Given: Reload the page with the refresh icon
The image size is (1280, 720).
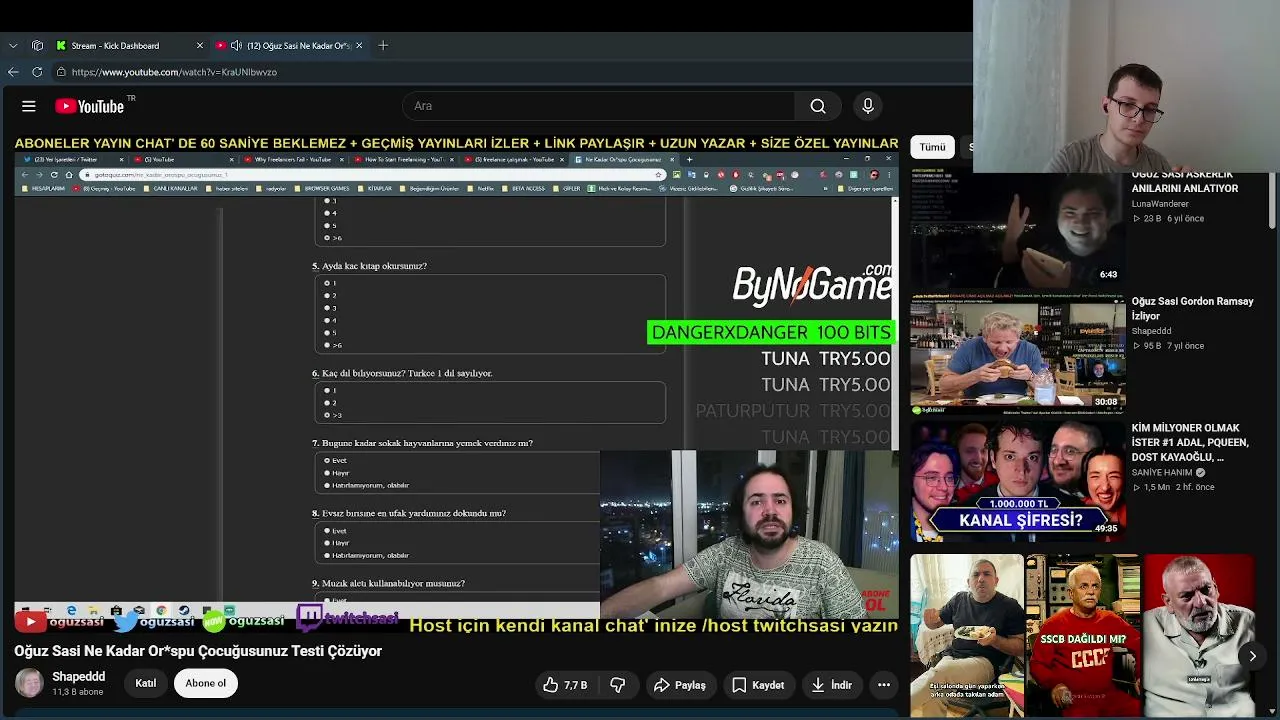Looking at the screenshot, I should [x=37, y=72].
